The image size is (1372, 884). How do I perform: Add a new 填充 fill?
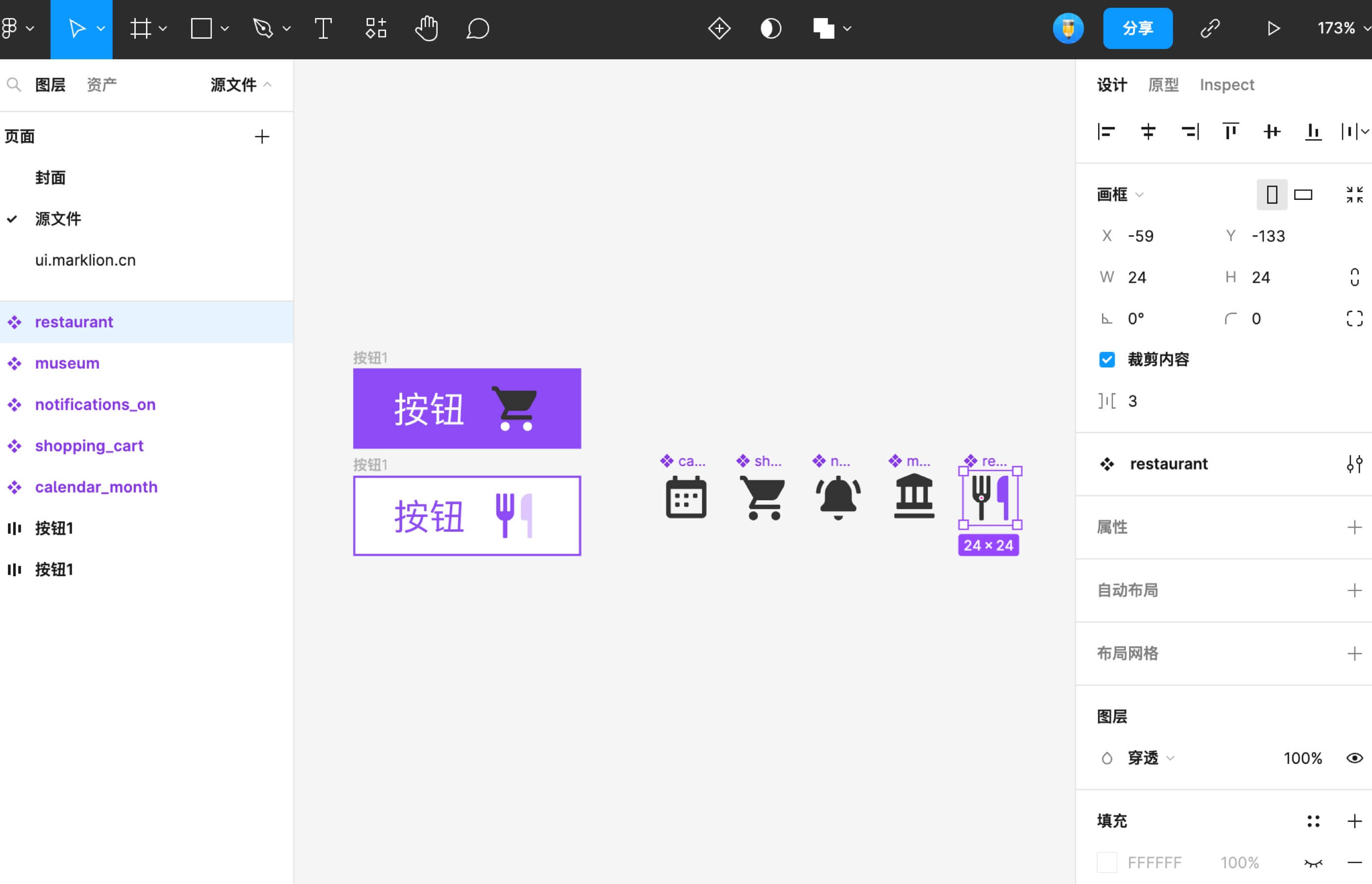1354,821
